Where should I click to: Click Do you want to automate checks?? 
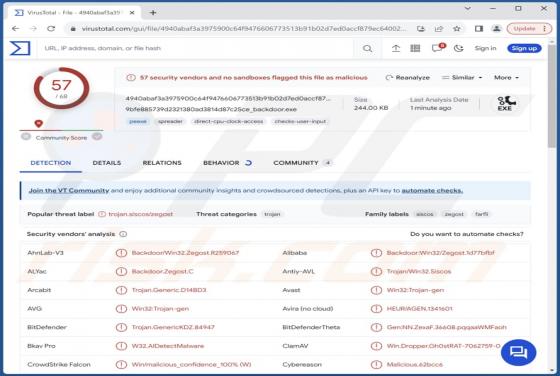[x=466, y=234]
